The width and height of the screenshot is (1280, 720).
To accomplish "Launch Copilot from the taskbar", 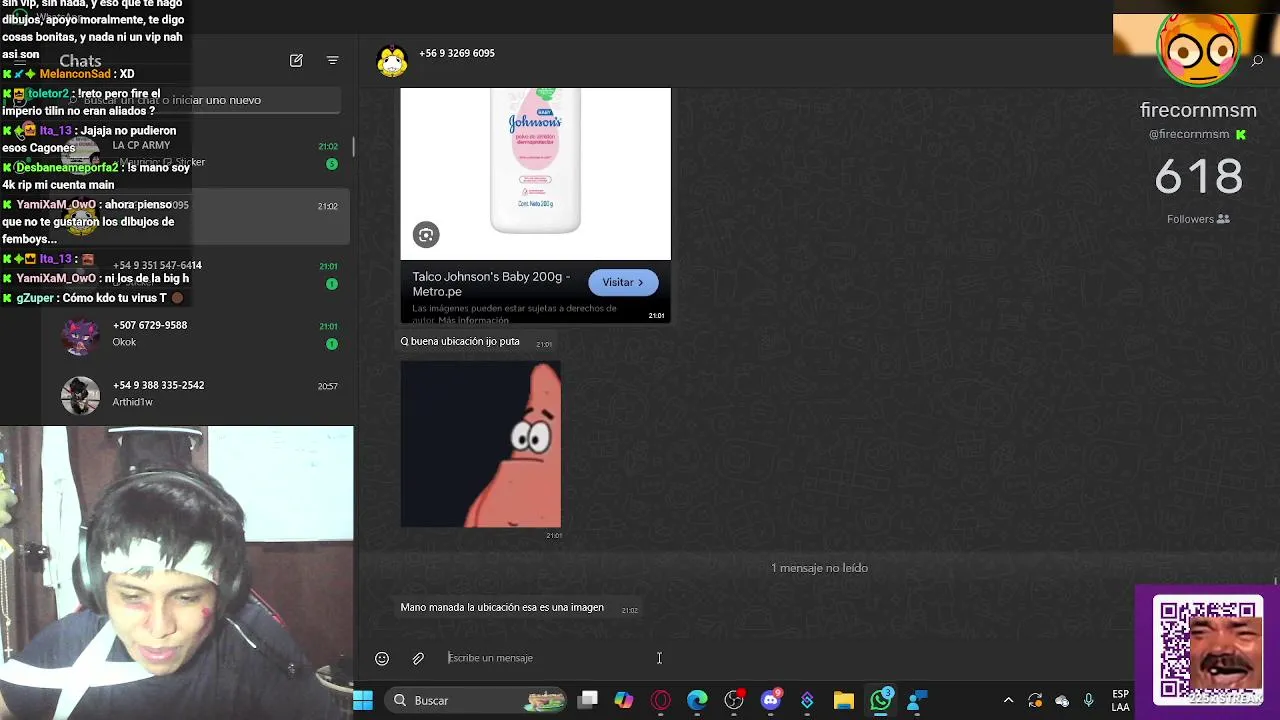I will [x=624, y=700].
